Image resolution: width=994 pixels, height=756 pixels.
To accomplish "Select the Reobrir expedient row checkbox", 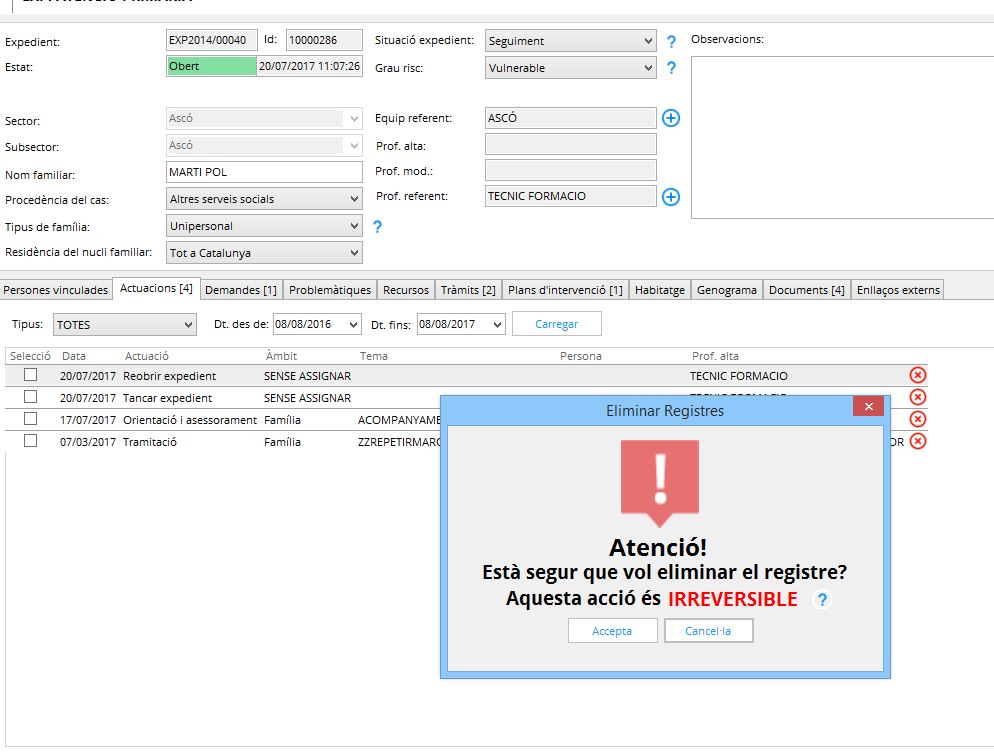I will [x=31, y=375].
